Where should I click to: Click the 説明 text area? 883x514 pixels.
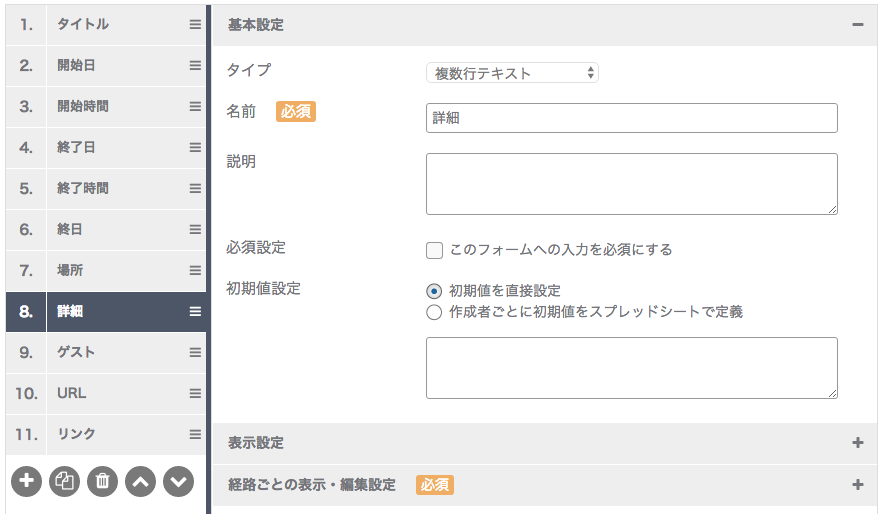pyautogui.click(x=631, y=184)
